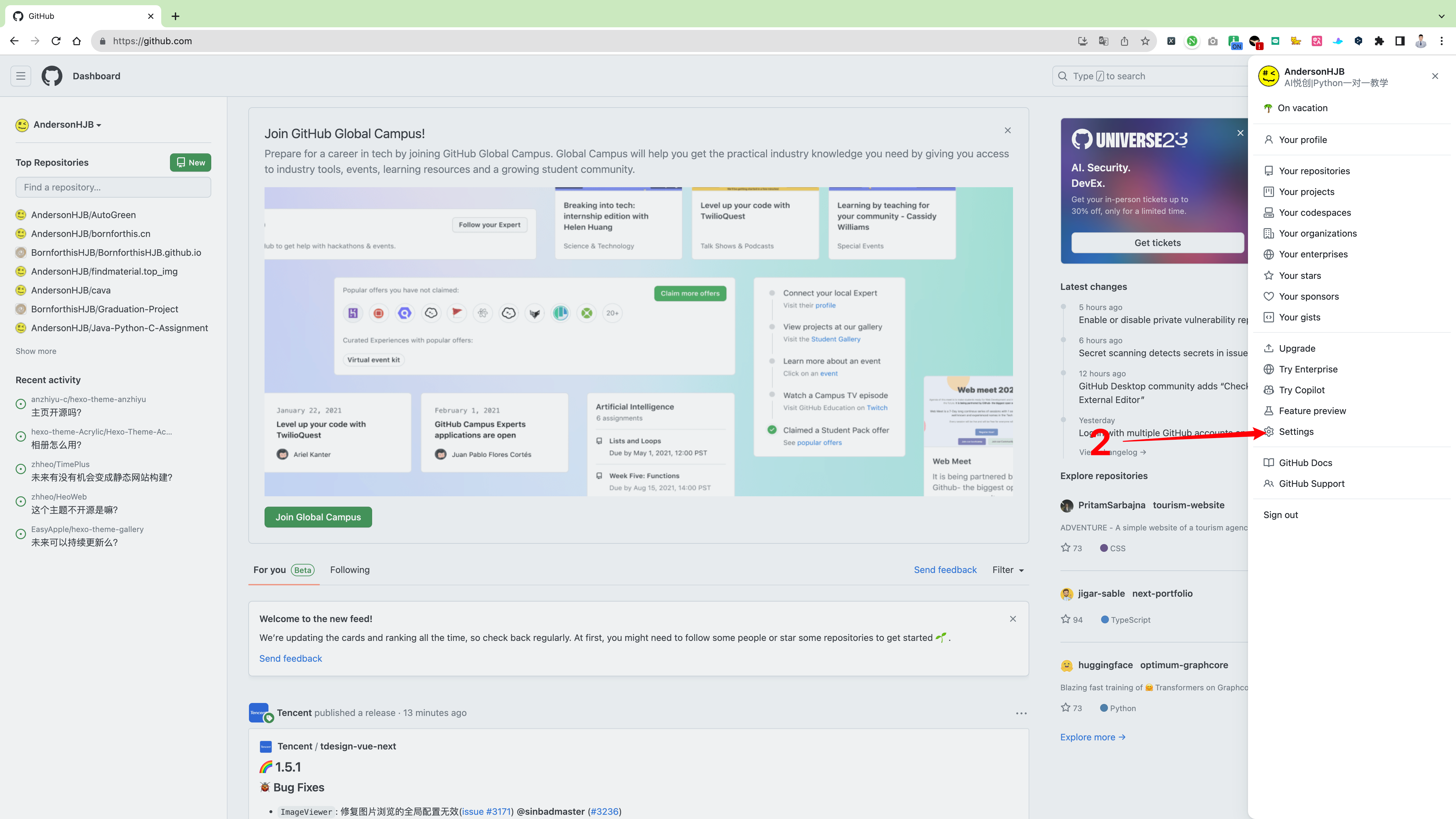
Task: Select Try Enterprise menu item
Action: [1351, 369]
